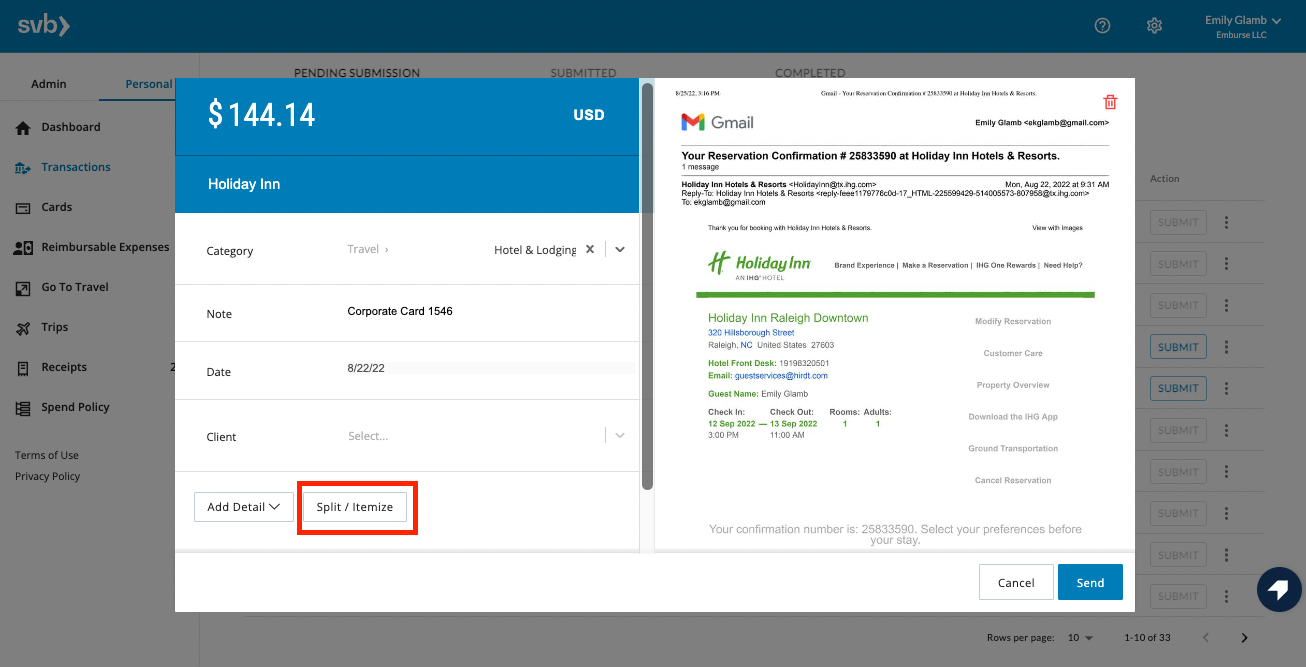Change rows per page dropdown
The width and height of the screenshot is (1306, 667).
click(x=1080, y=638)
